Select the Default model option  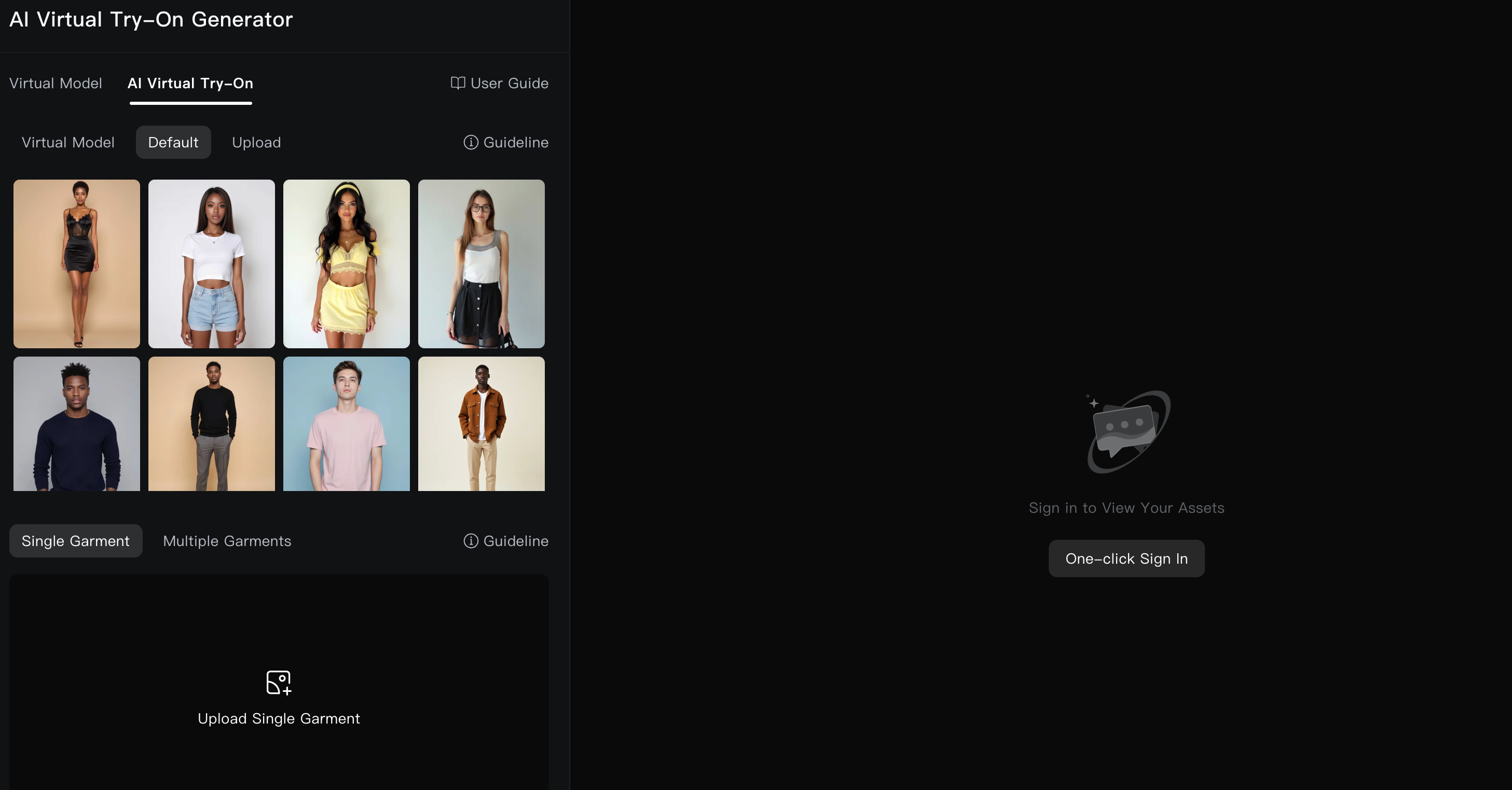(x=173, y=142)
